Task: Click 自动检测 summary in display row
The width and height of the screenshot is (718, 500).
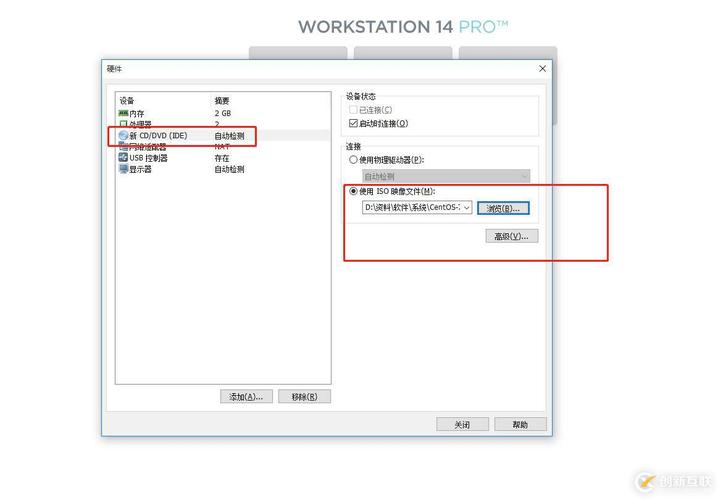Action: coord(229,169)
